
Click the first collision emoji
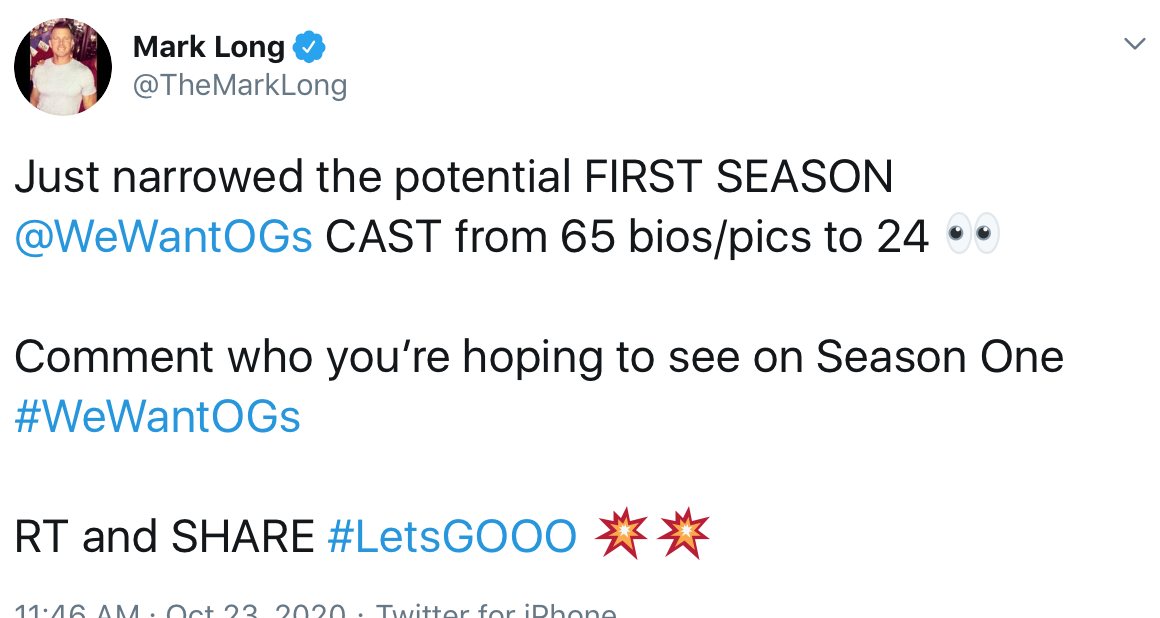(x=622, y=533)
